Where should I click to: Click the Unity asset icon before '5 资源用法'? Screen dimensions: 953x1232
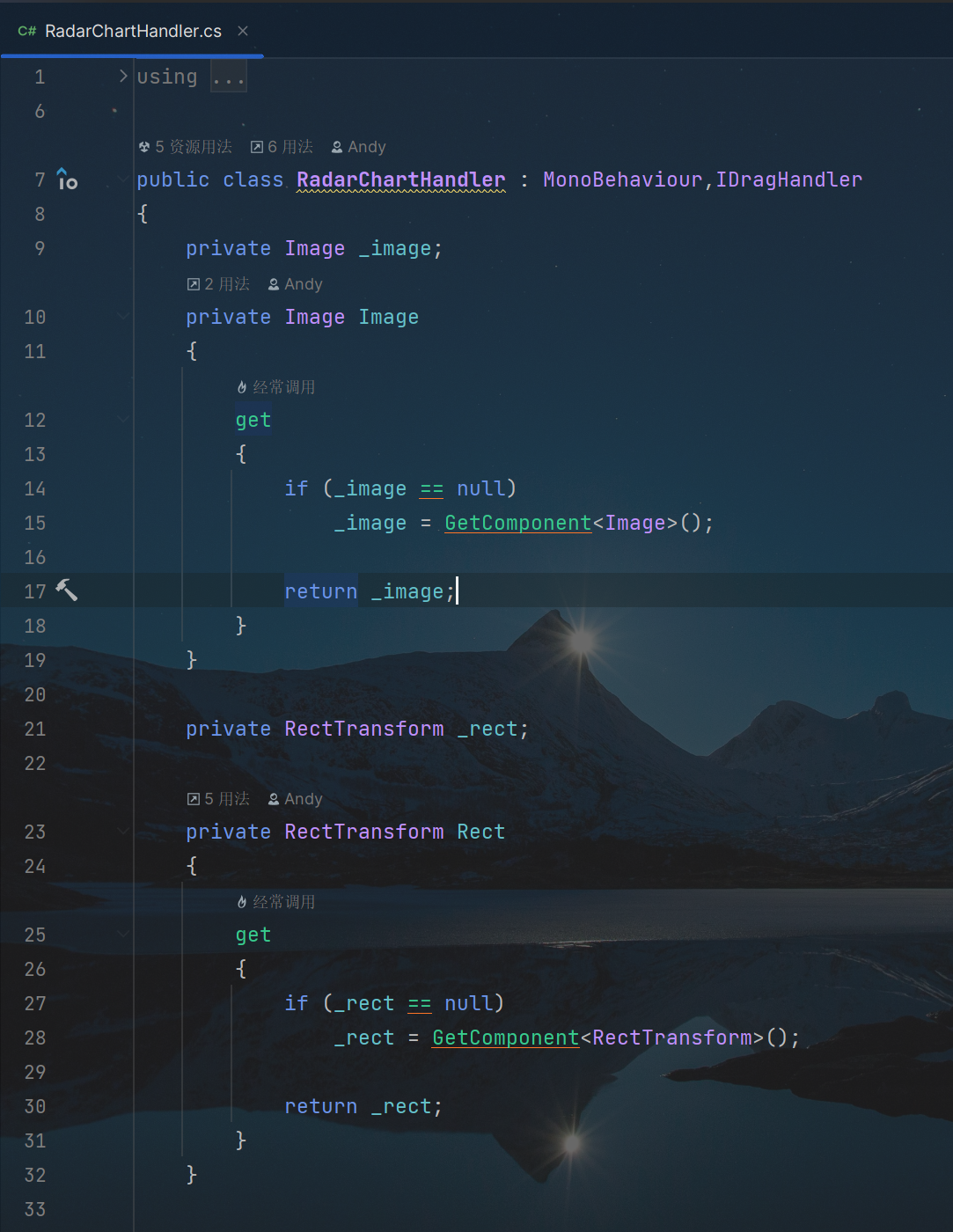(x=144, y=147)
